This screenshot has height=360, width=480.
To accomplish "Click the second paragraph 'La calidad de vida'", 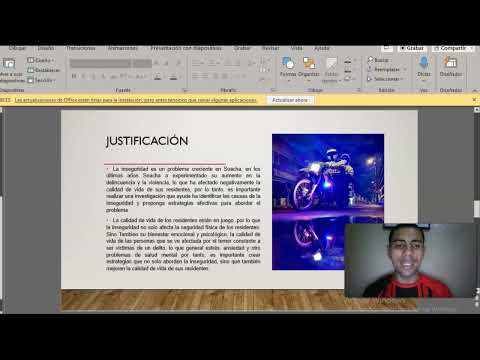I will click(183, 244).
